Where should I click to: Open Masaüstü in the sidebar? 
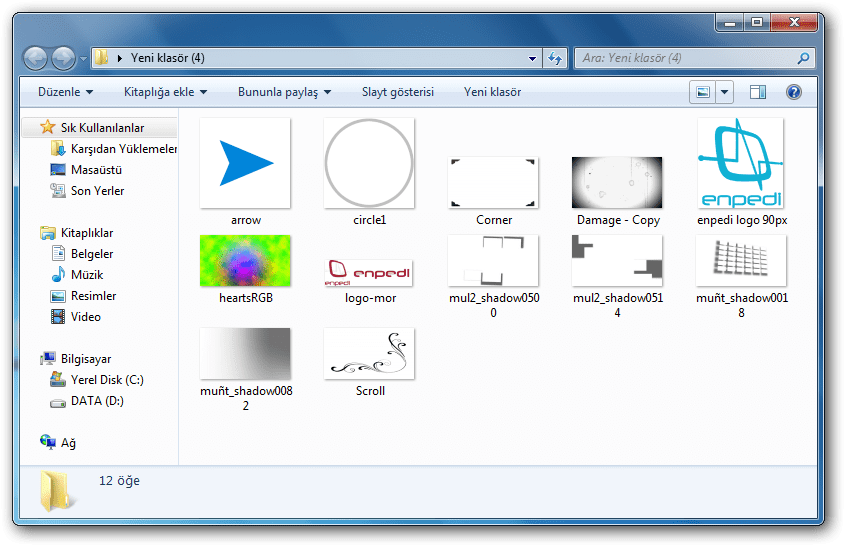tap(96, 170)
